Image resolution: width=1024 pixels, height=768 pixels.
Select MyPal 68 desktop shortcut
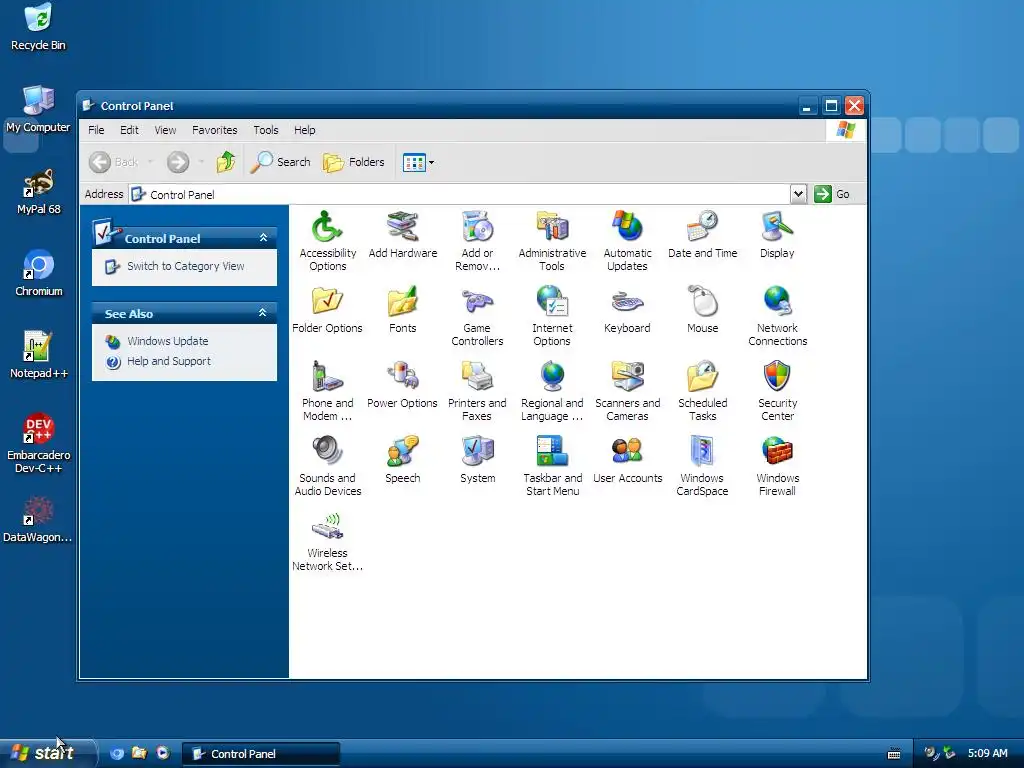coord(39,192)
